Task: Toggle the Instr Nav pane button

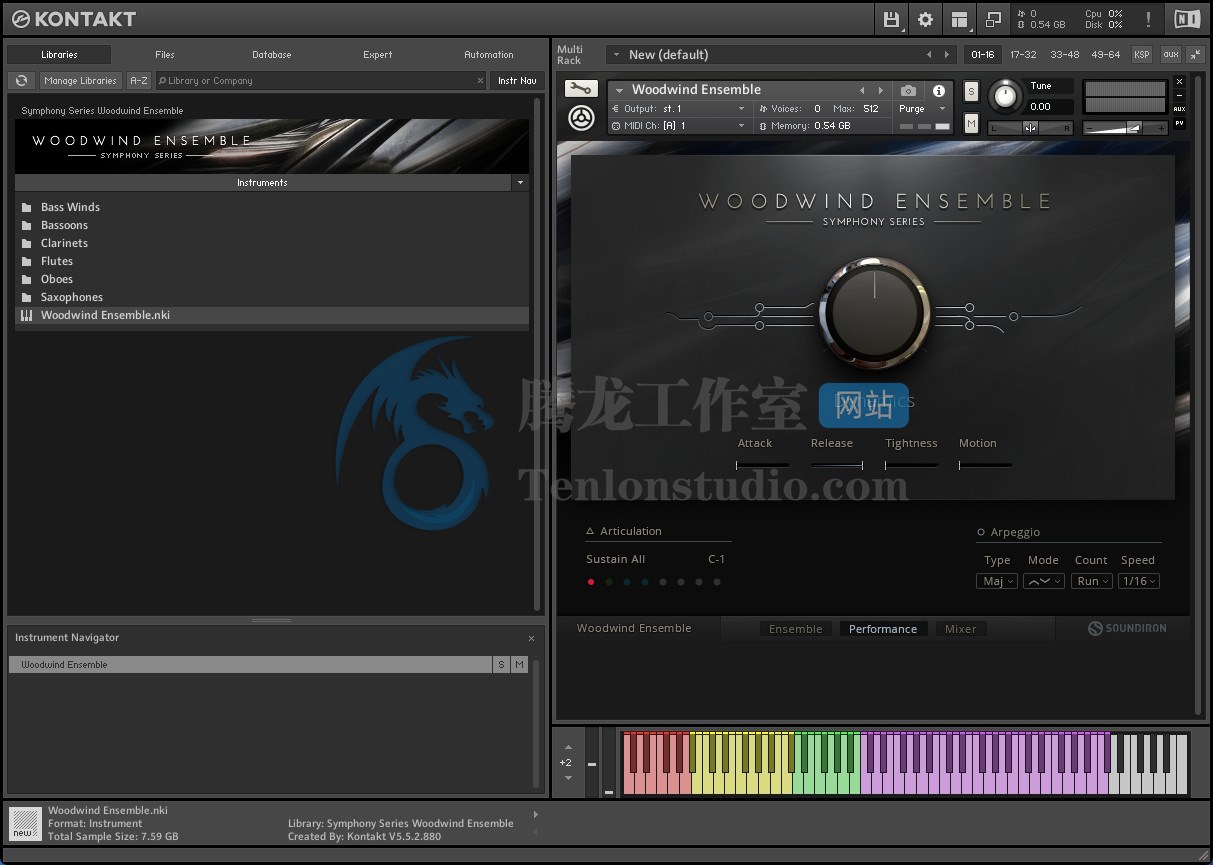Action: 517,81
